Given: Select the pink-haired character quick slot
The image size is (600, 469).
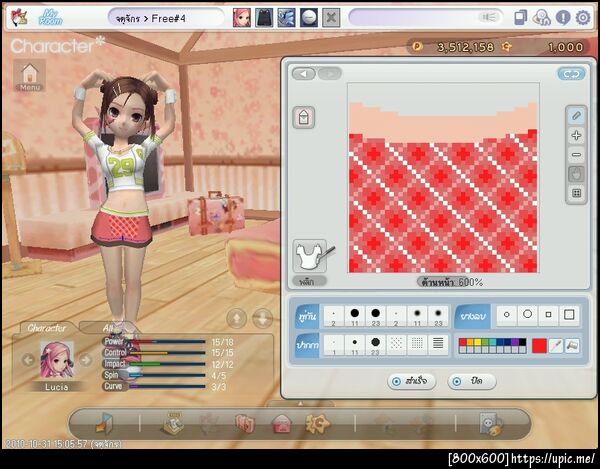Looking at the screenshot, I should point(242,18).
